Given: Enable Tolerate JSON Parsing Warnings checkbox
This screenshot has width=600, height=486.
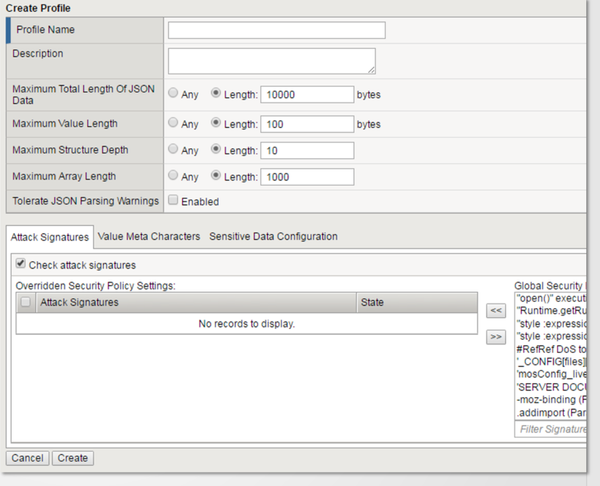Looking at the screenshot, I should click(x=174, y=201).
